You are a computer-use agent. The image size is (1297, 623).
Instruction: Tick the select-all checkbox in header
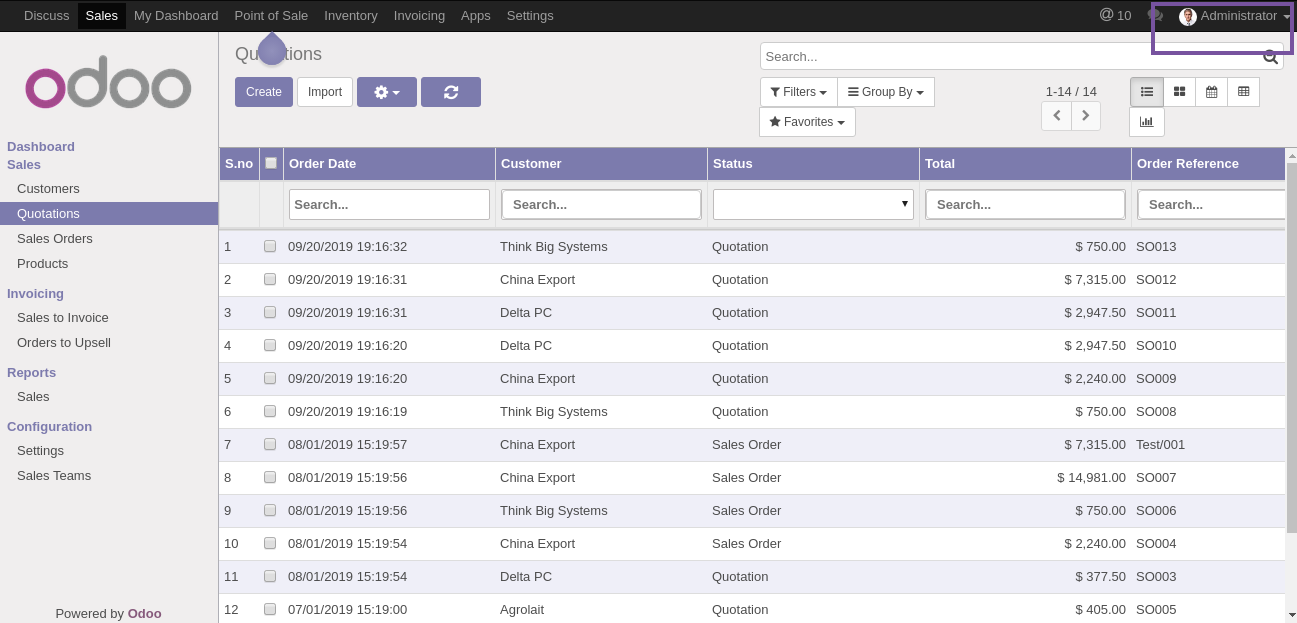(x=271, y=164)
